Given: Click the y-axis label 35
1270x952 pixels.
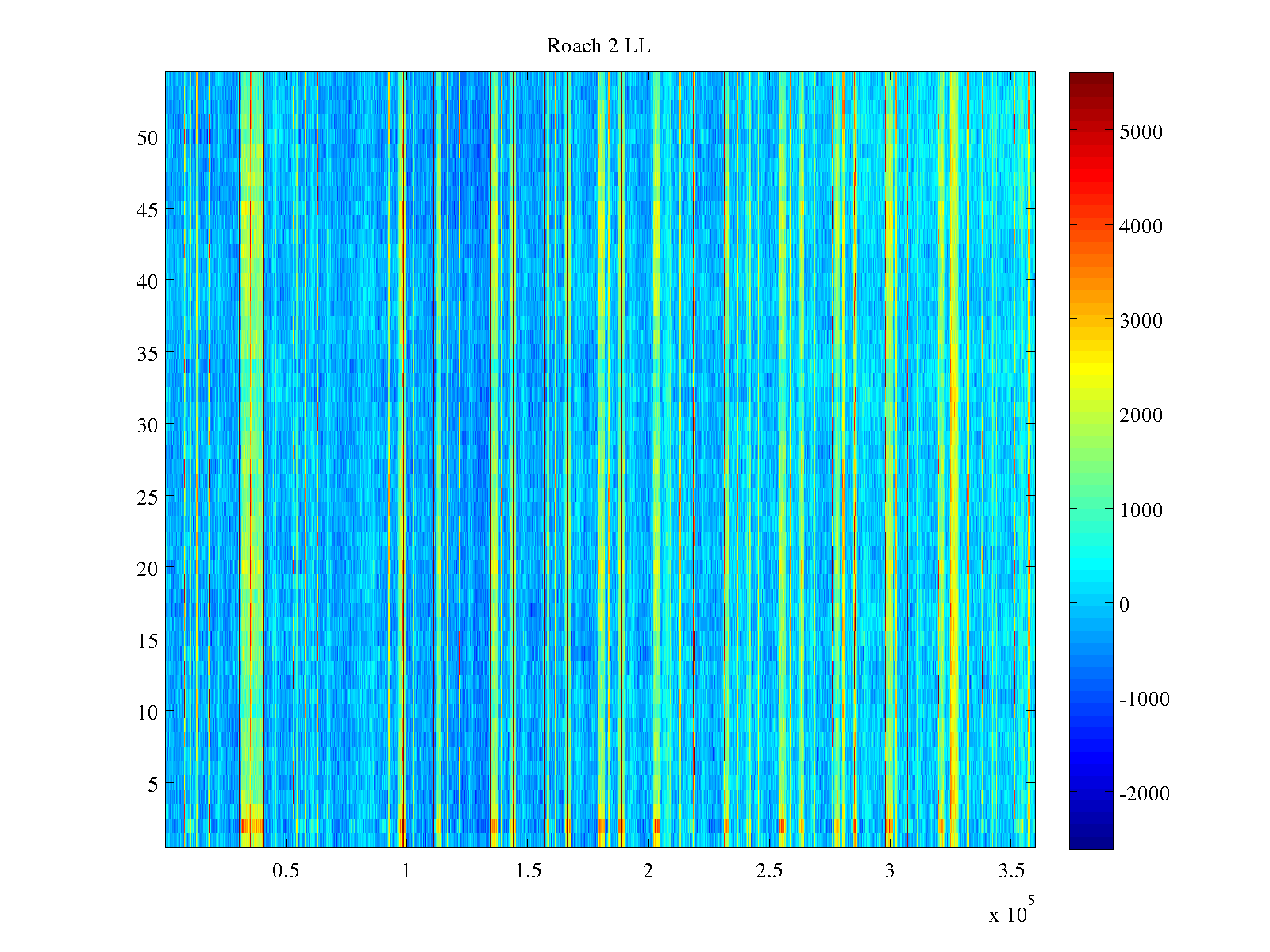Looking at the screenshot, I should point(148,353).
